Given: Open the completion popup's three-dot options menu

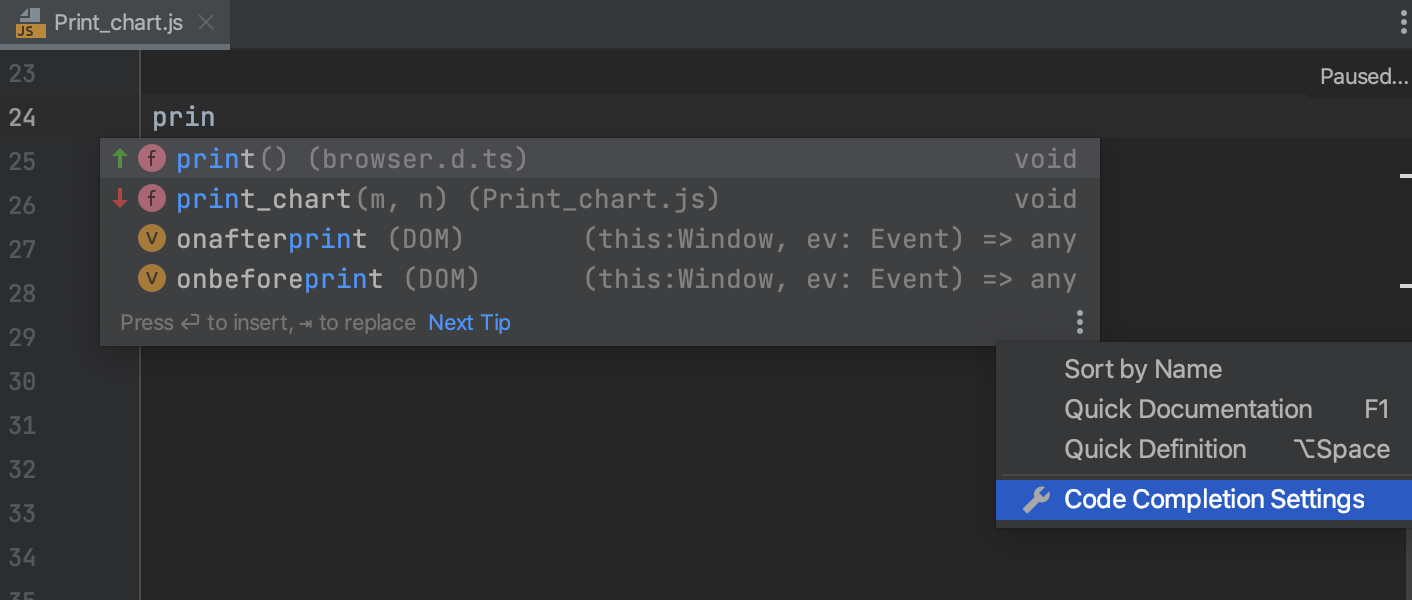Looking at the screenshot, I should [x=1080, y=322].
